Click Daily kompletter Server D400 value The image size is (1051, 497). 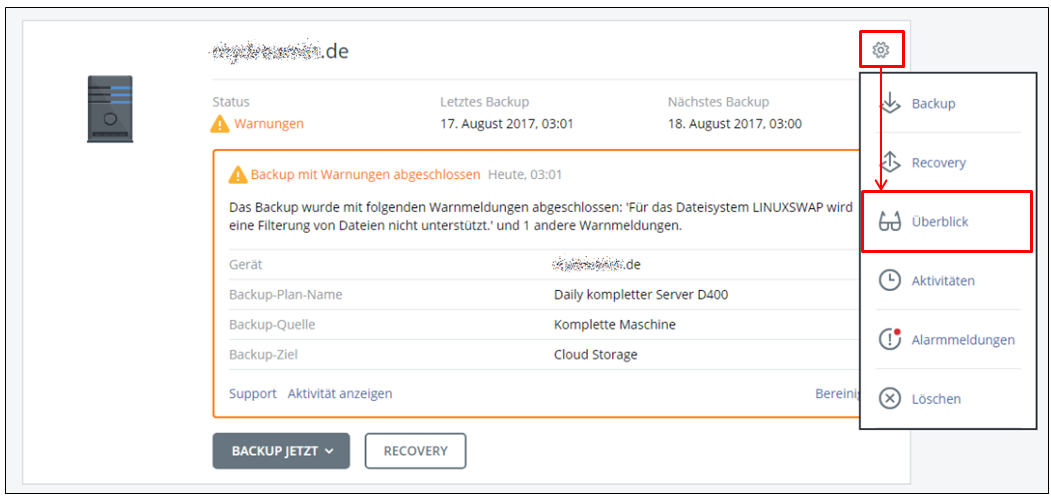point(641,294)
